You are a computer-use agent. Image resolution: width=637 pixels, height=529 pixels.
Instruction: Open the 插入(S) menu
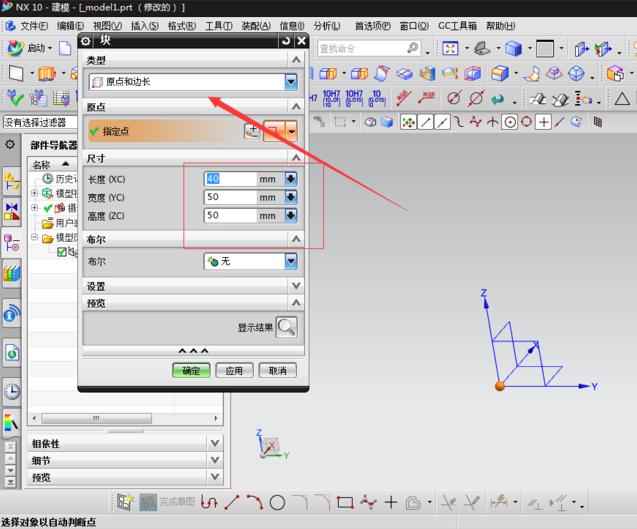click(144, 25)
